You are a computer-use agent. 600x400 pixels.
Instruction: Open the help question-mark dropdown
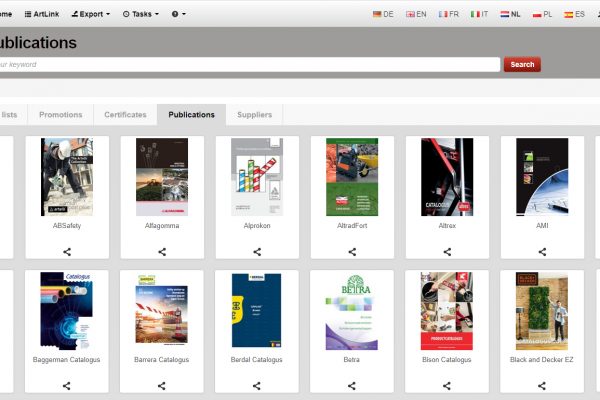click(x=178, y=15)
